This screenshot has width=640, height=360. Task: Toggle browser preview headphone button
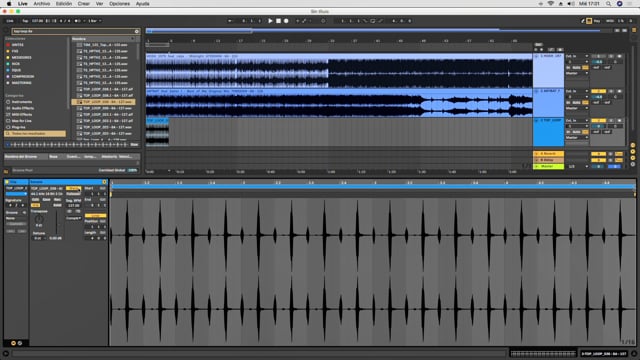point(7,144)
